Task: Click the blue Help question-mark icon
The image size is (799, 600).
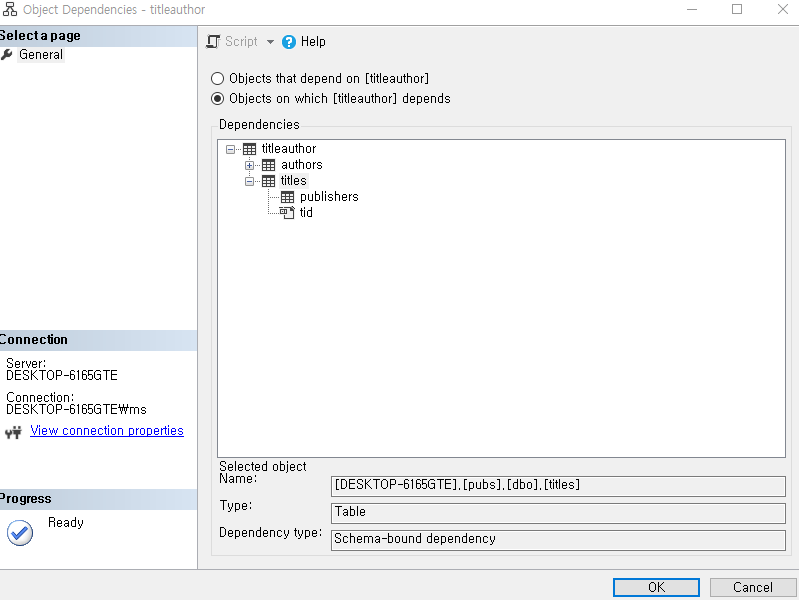Action: (289, 42)
